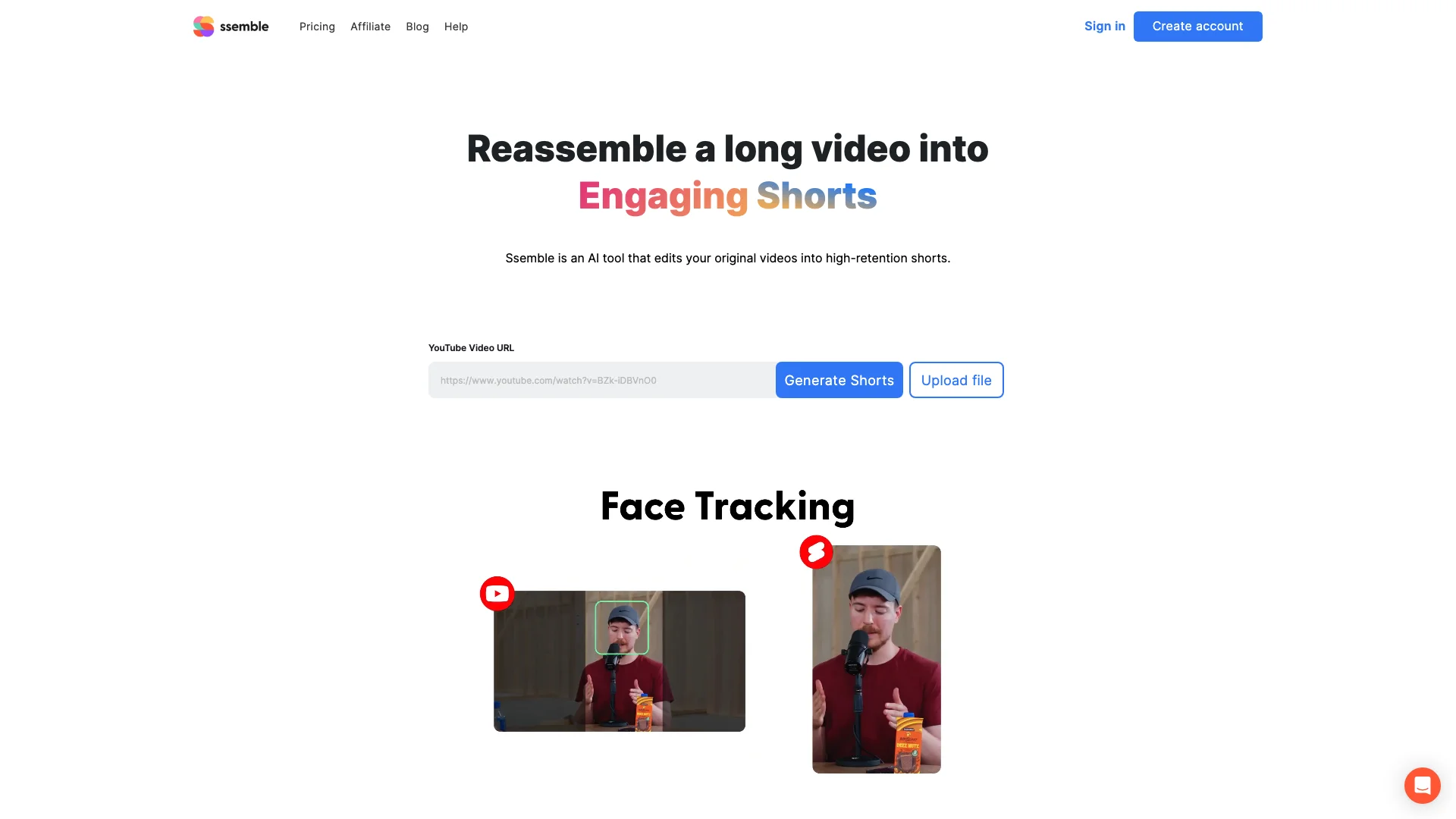Click the Sign in text link

(1104, 26)
